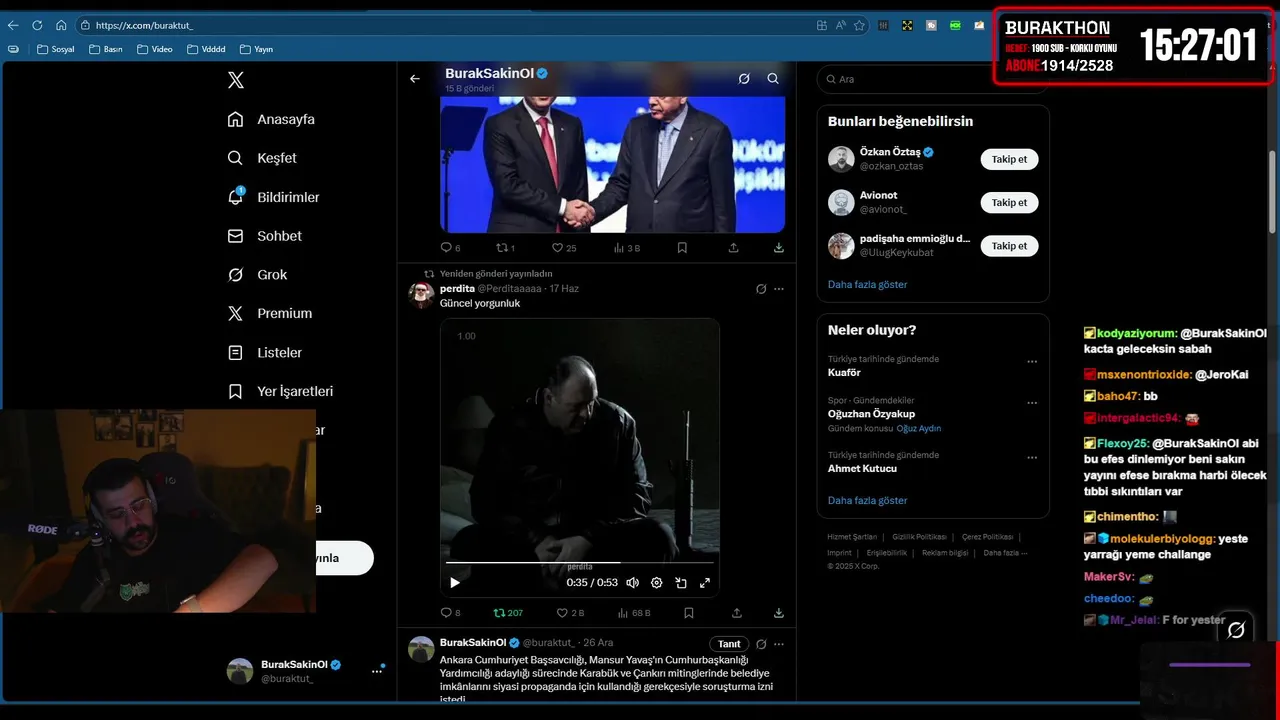This screenshot has height=720, width=1280.
Task: Open Premium in the sidebar
Action: (270, 313)
